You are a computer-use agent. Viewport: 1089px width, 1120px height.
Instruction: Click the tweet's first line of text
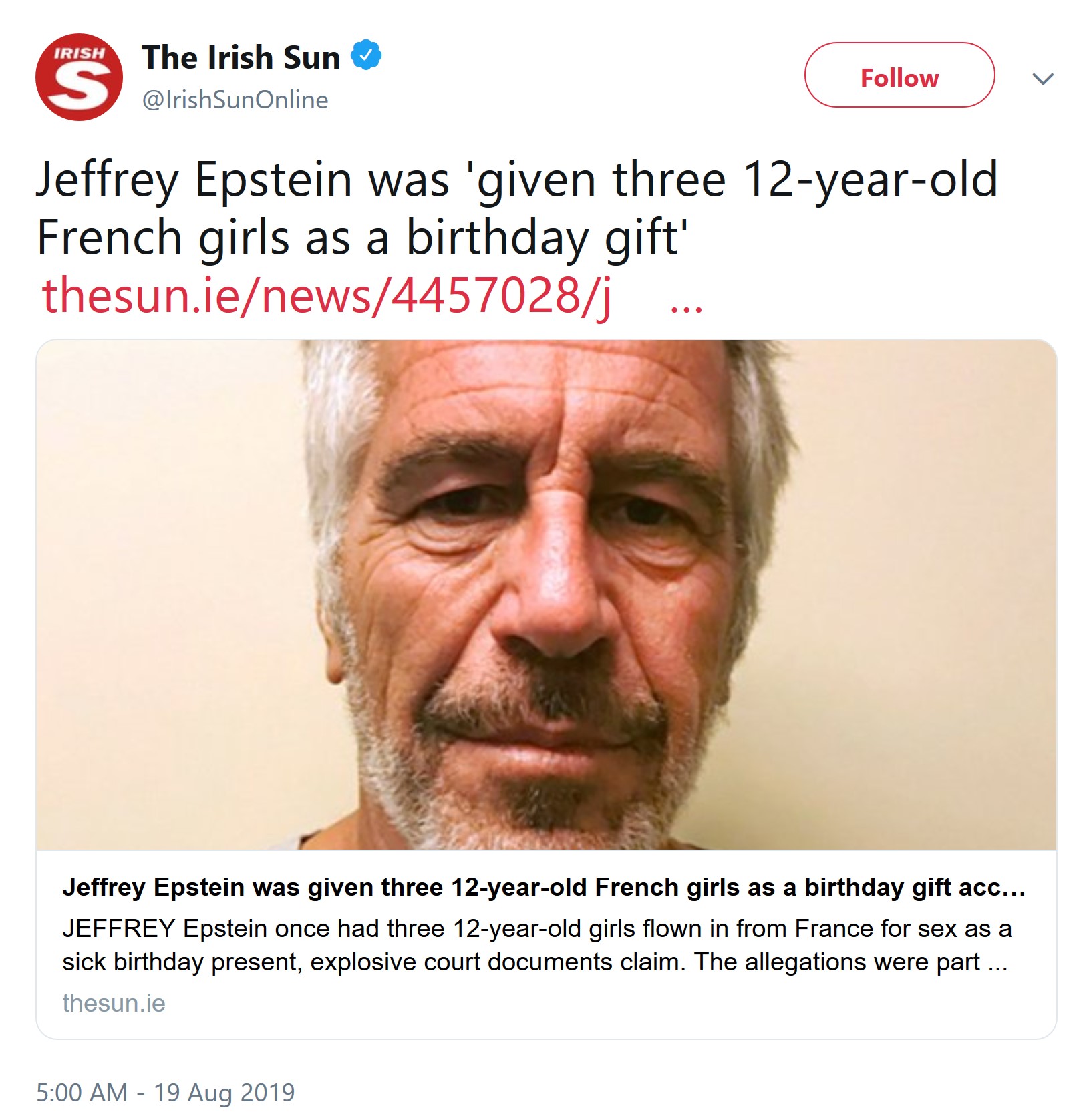point(516,180)
